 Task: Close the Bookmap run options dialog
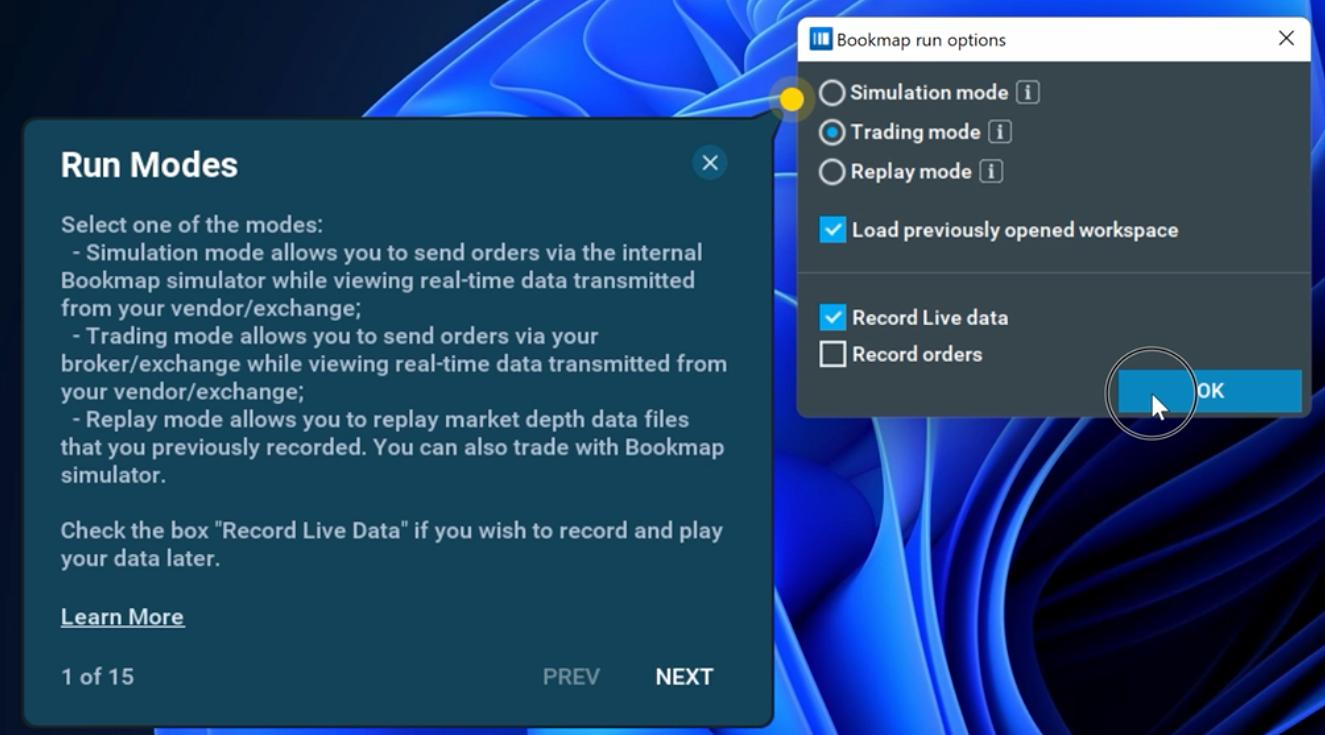1286,38
